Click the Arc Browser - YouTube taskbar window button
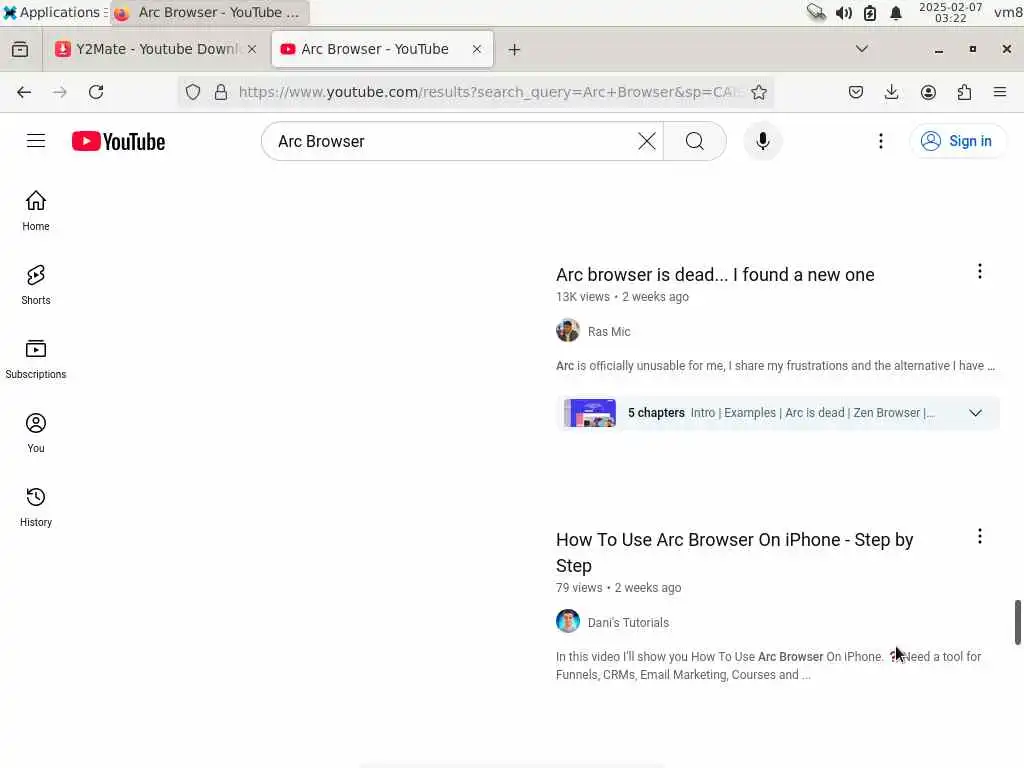 [x=210, y=12]
